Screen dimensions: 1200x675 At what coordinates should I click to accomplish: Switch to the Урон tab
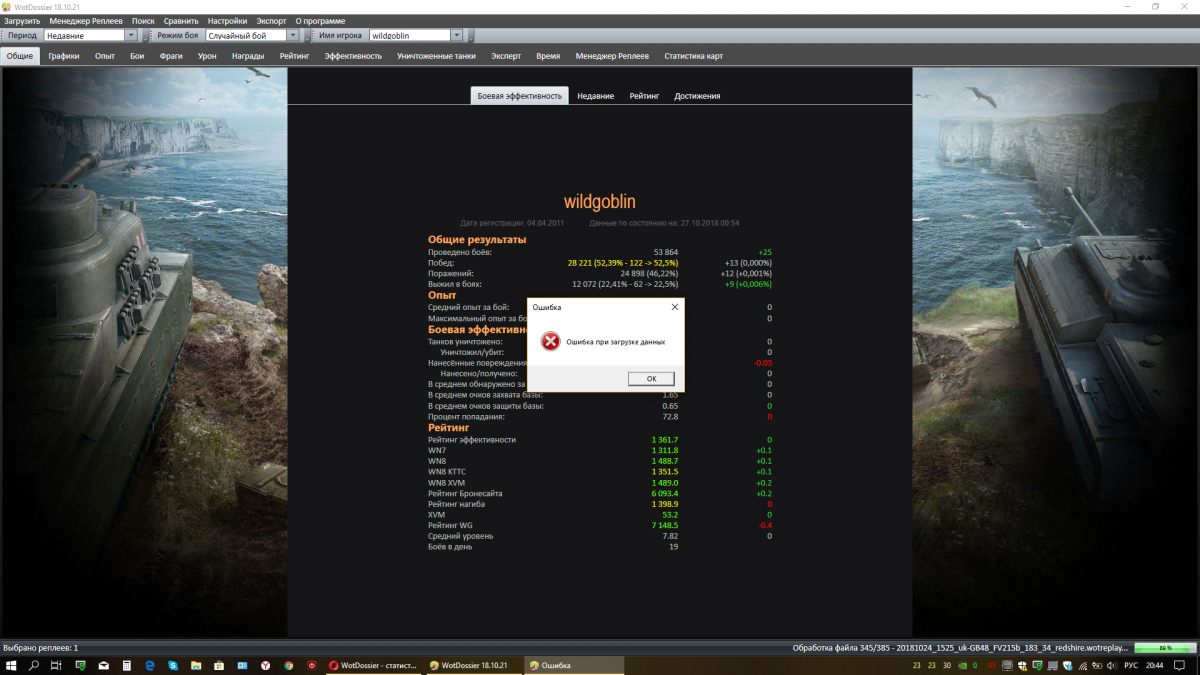pyautogui.click(x=207, y=56)
